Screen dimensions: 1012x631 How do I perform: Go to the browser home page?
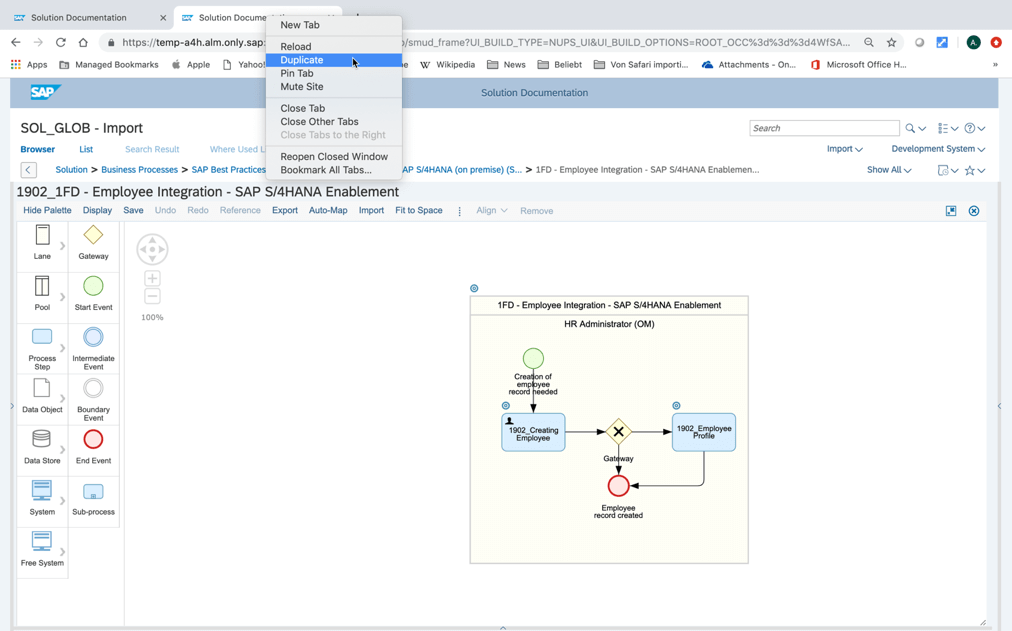click(83, 43)
